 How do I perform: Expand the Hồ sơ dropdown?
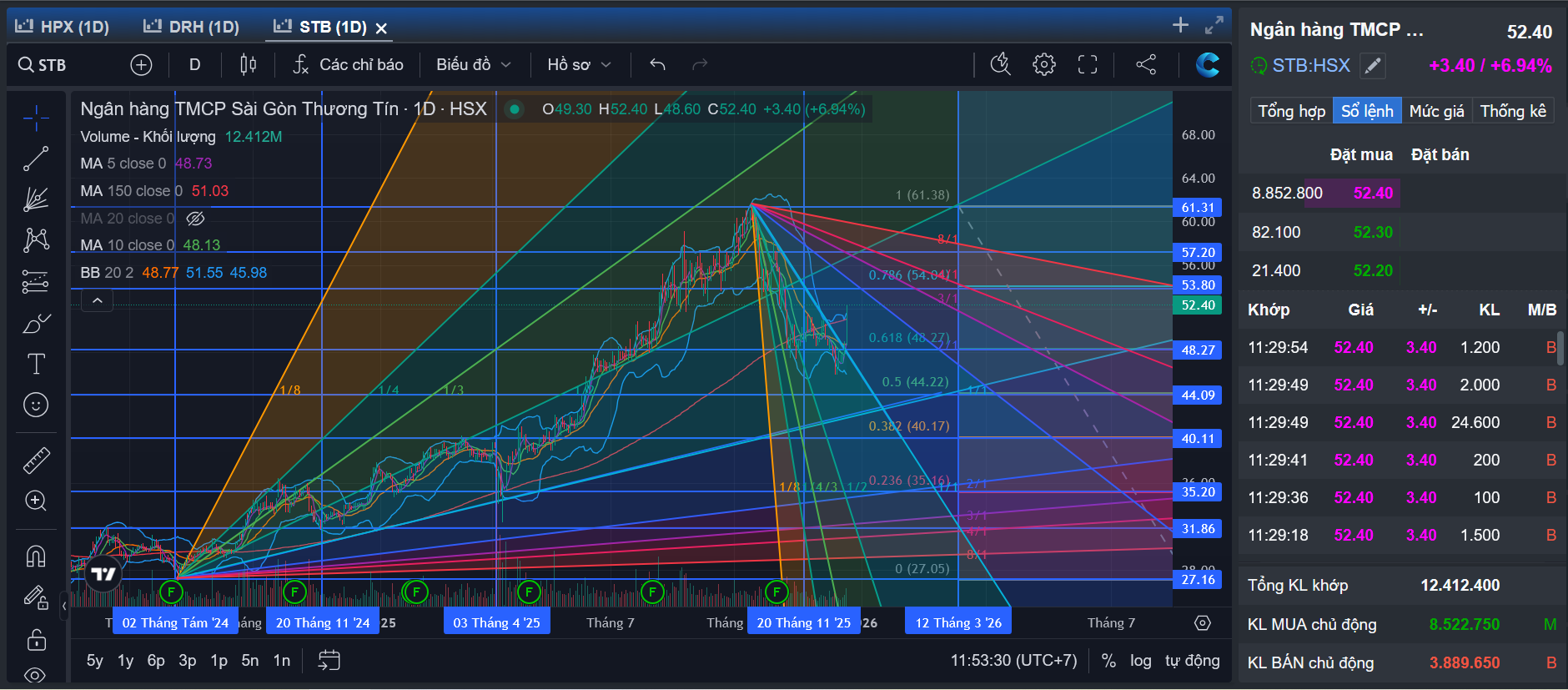(x=579, y=65)
